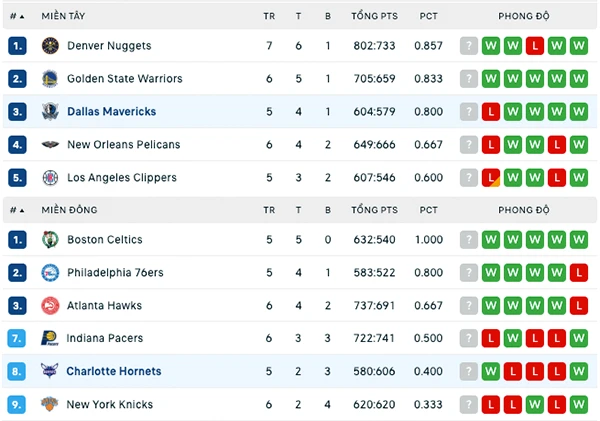
Task: Click the New Orleans Pelicans logo
Action: [x=50, y=145]
